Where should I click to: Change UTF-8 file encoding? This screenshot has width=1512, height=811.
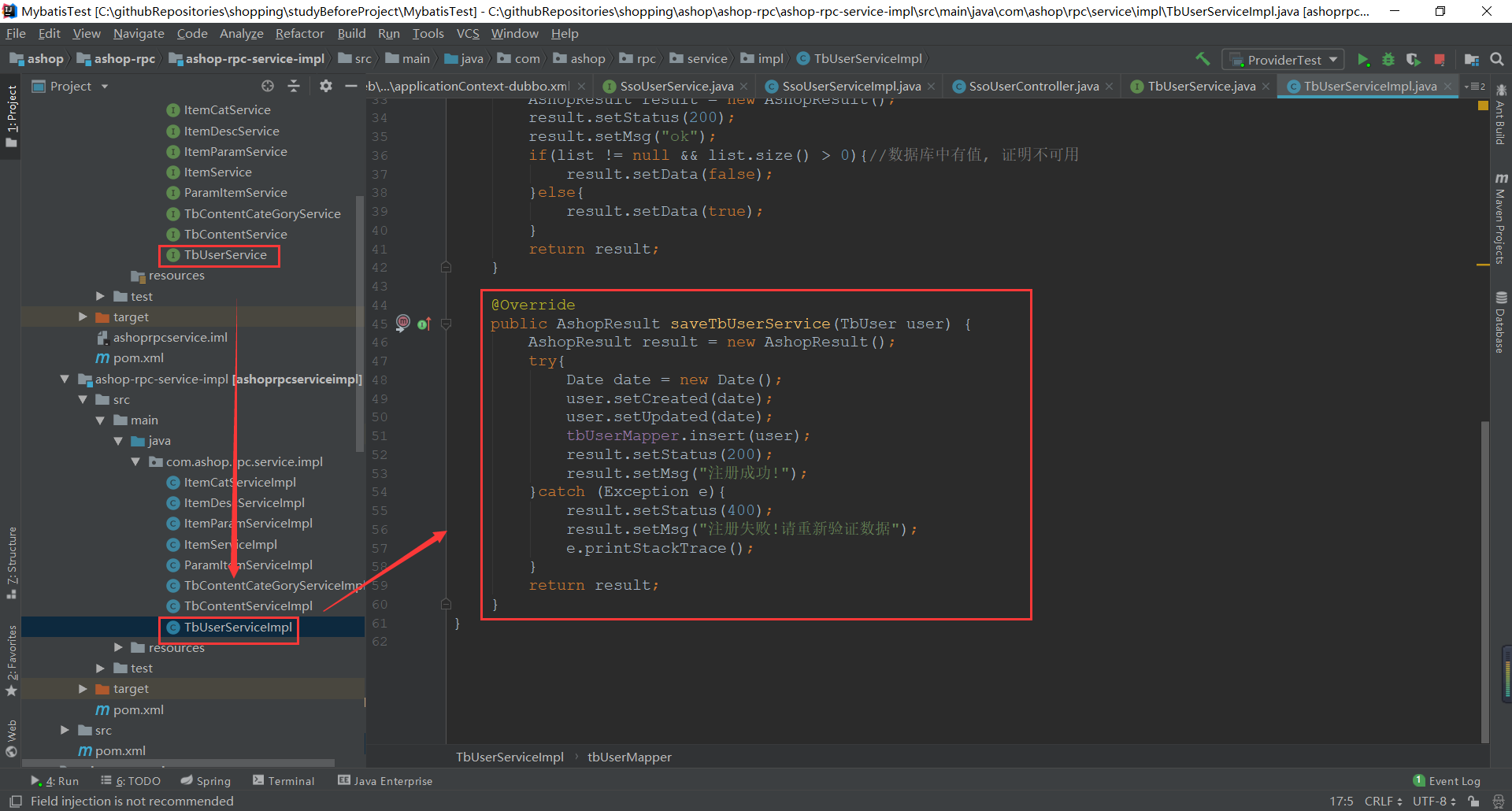coord(1434,801)
